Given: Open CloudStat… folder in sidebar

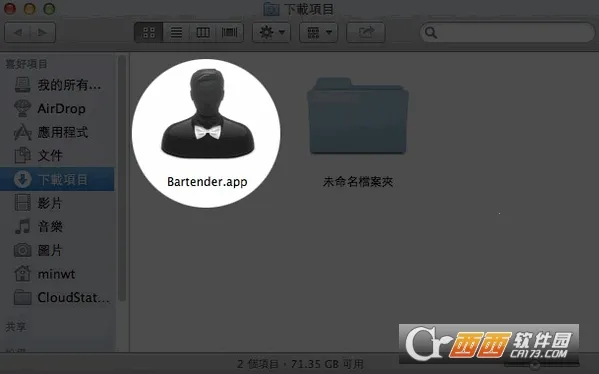Looking at the screenshot, I should (x=57, y=297).
